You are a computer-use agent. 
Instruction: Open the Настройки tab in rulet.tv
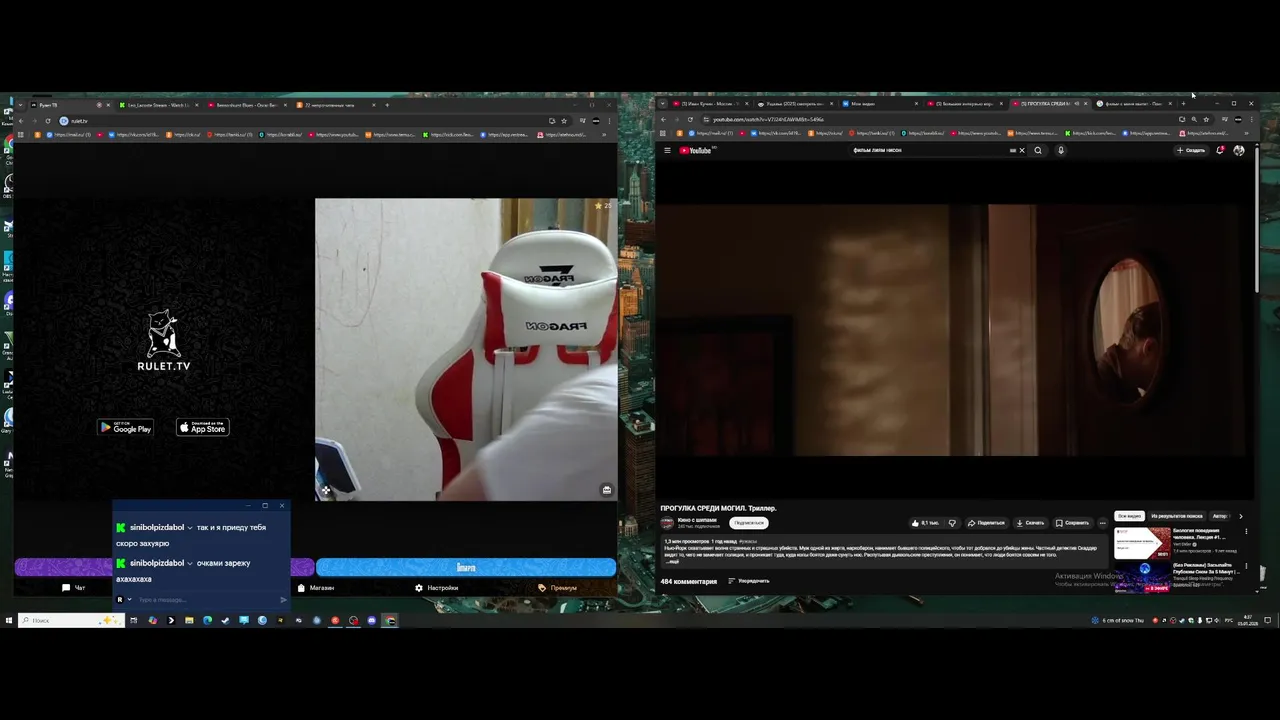437,588
